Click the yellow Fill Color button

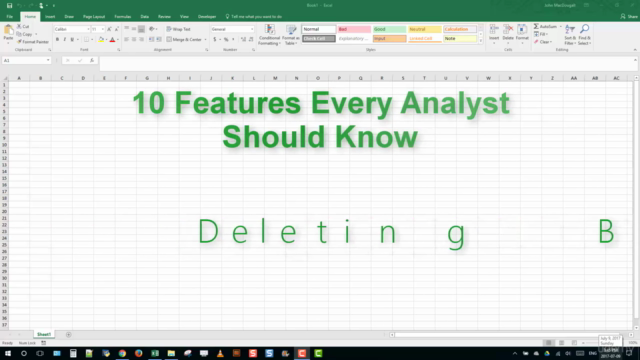click(101, 40)
